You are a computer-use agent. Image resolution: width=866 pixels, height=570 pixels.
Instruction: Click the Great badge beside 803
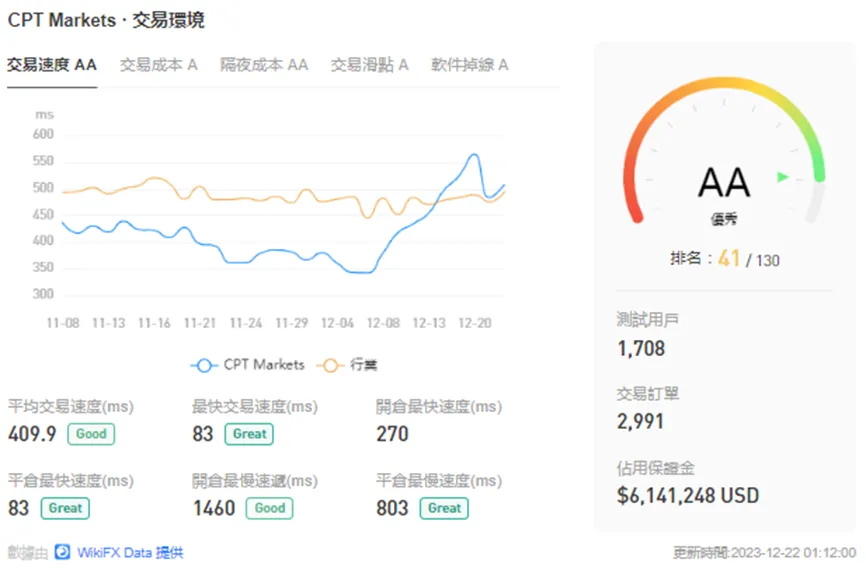coord(444,508)
